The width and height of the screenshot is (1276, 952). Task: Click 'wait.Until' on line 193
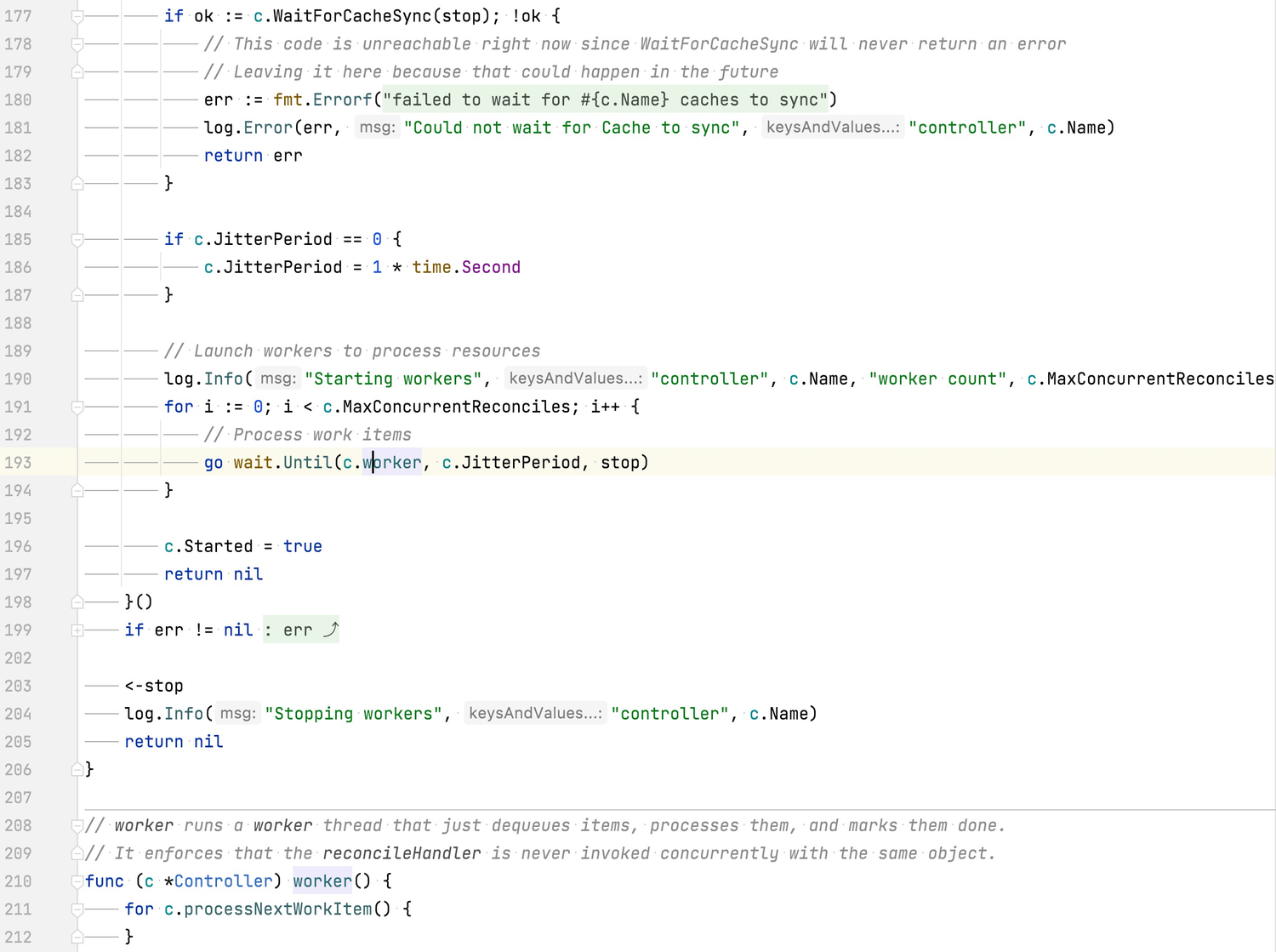[282, 463]
